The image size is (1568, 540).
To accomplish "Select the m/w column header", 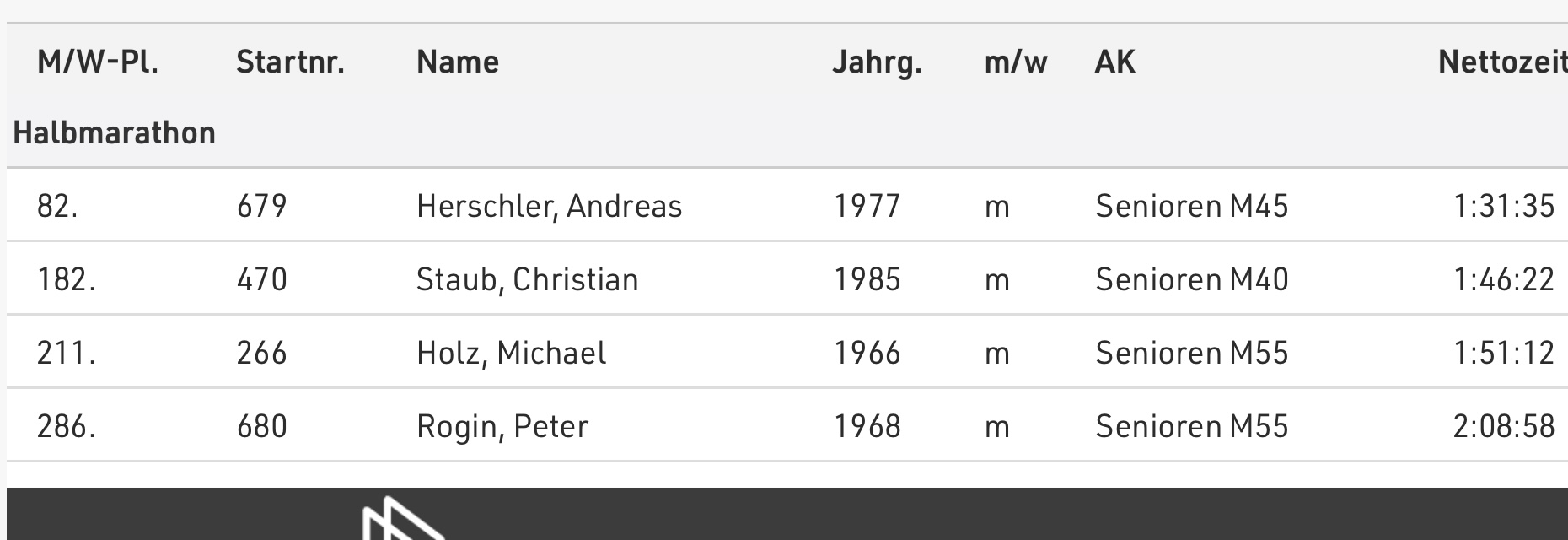I will (x=1016, y=62).
